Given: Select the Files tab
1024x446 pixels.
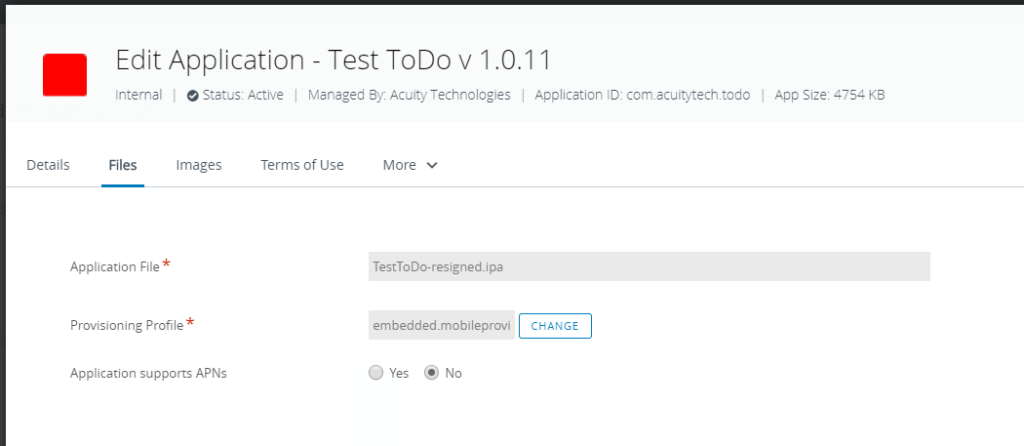Looking at the screenshot, I should 123,165.
